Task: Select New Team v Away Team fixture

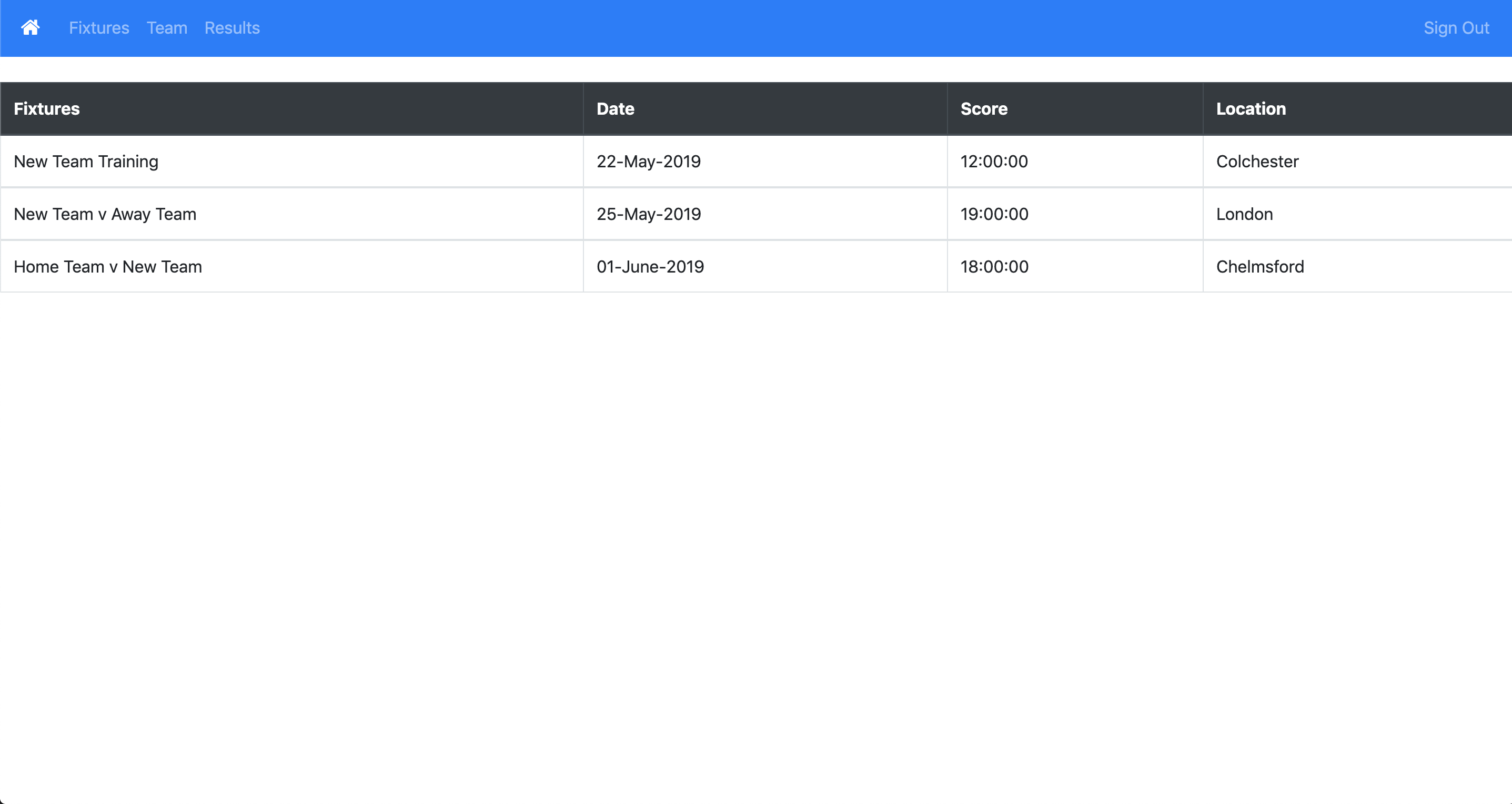Action: (x=105, y=214)
